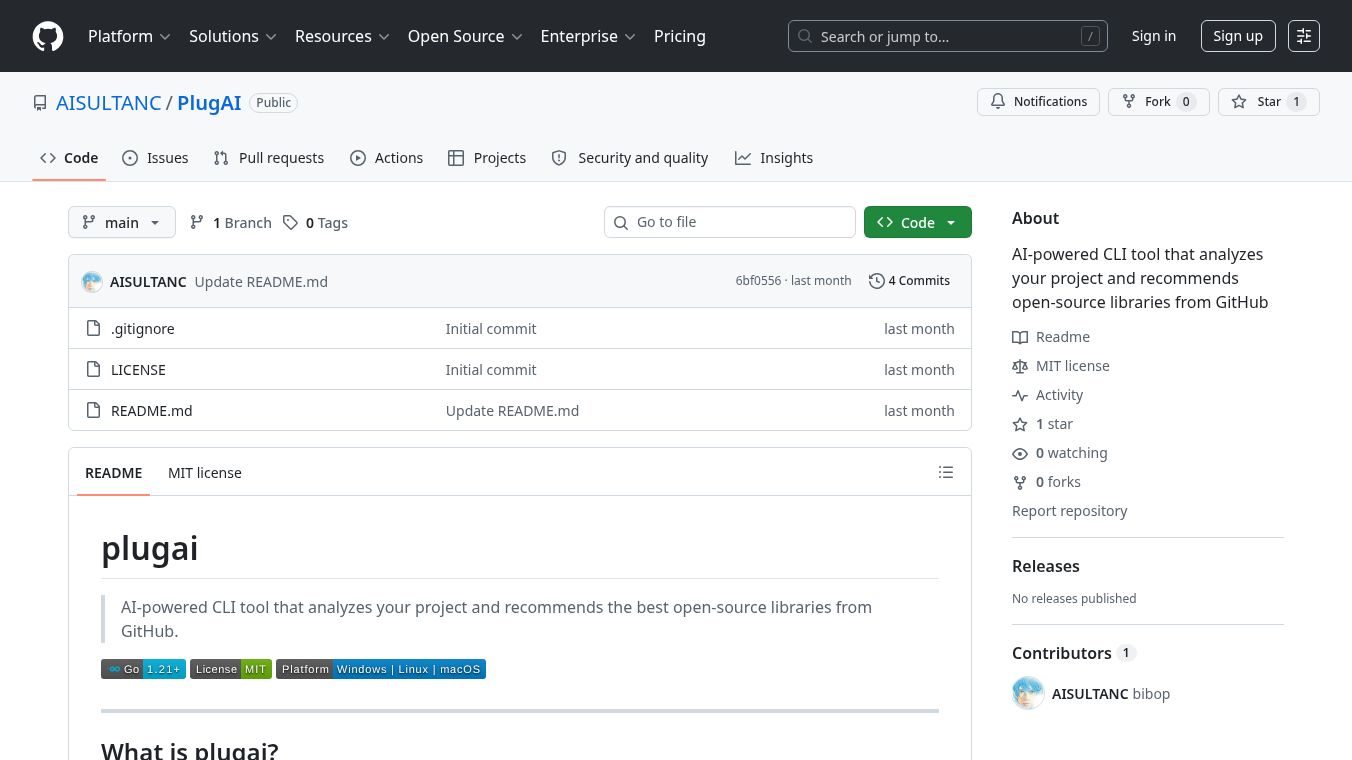Expand the Resources menu
Image resolution: width=1352 pixels, height=760 pixels.
[x=341, y=36]
